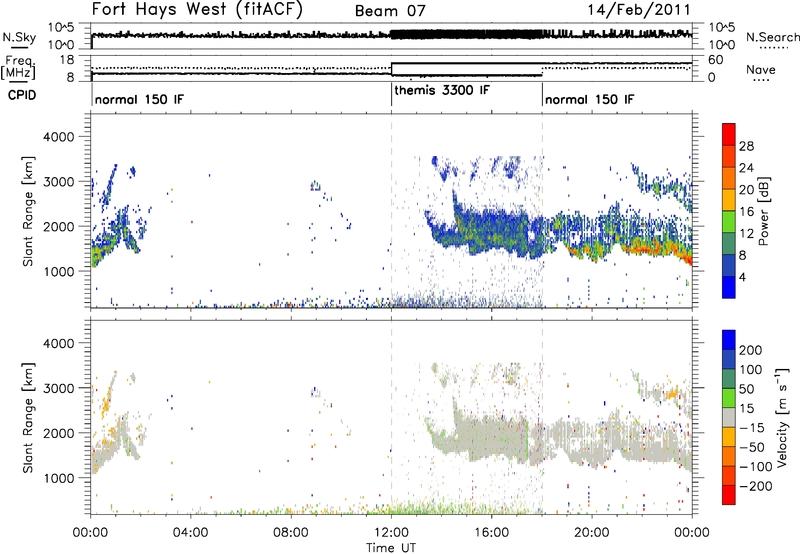Click the '16:00' time tick label

point(491,533)
